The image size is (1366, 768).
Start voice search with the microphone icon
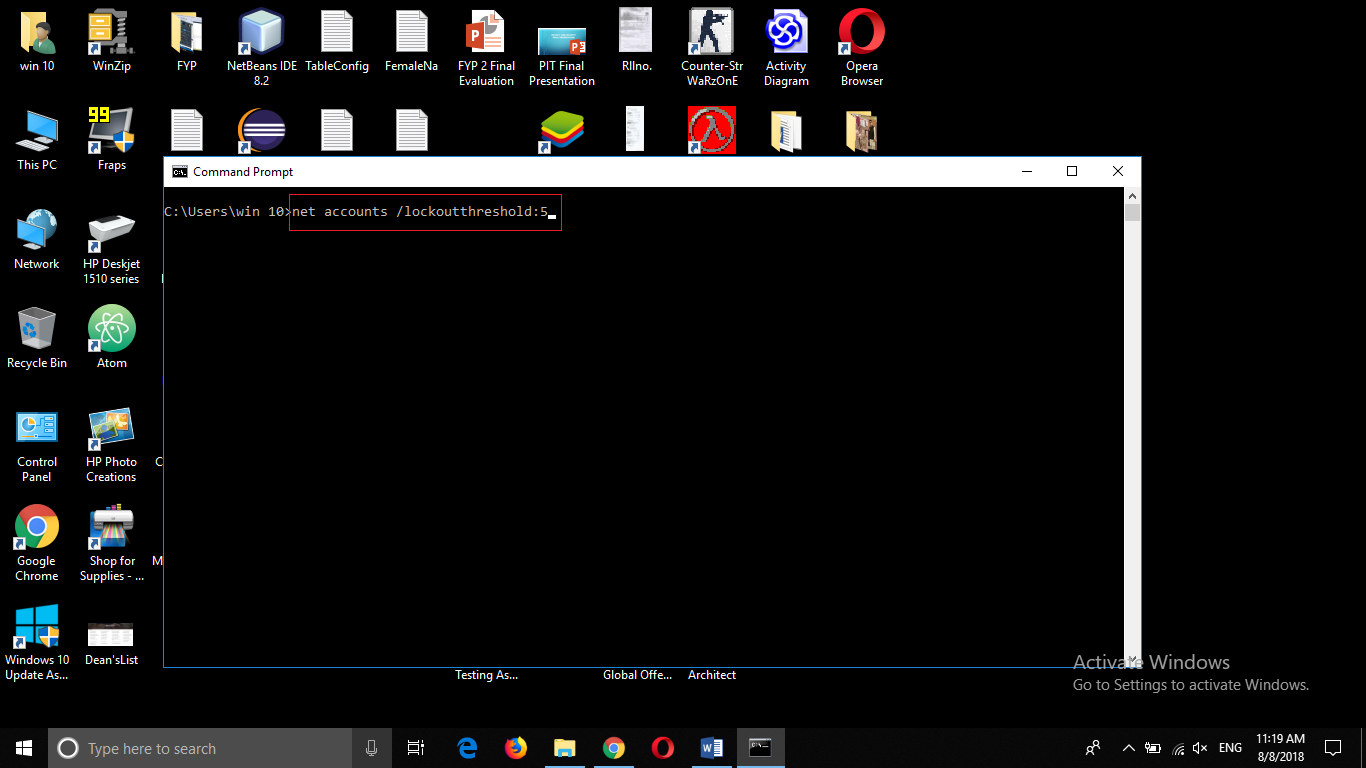(371, 747)
